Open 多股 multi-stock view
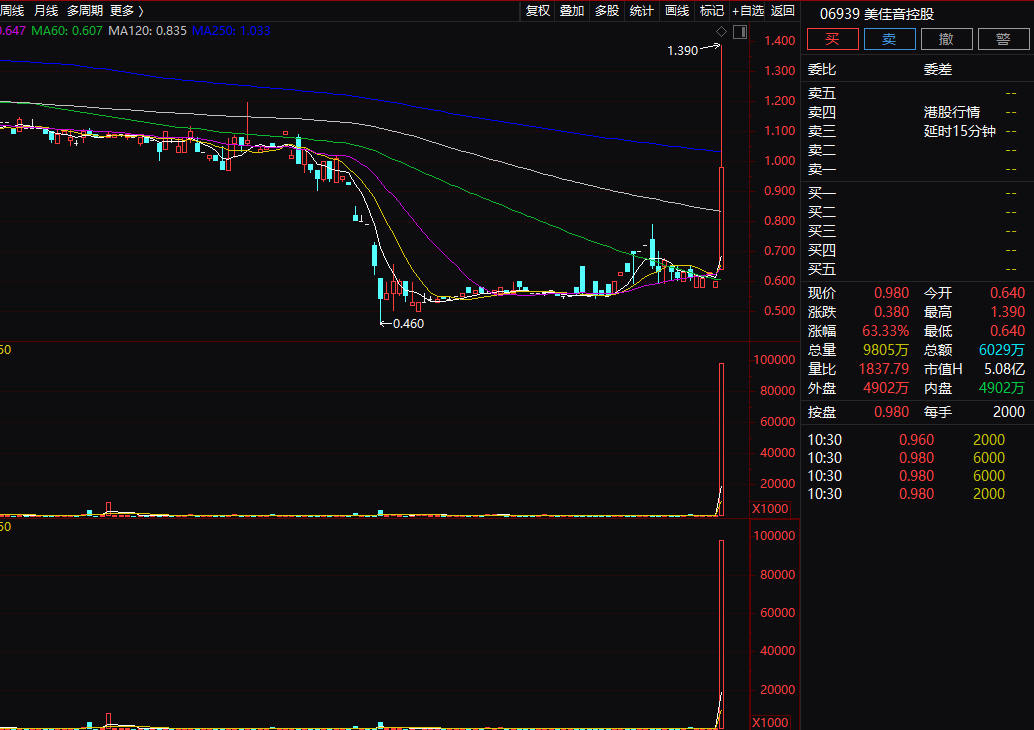This screenshot has width=1034, height=730. [607, 11]
